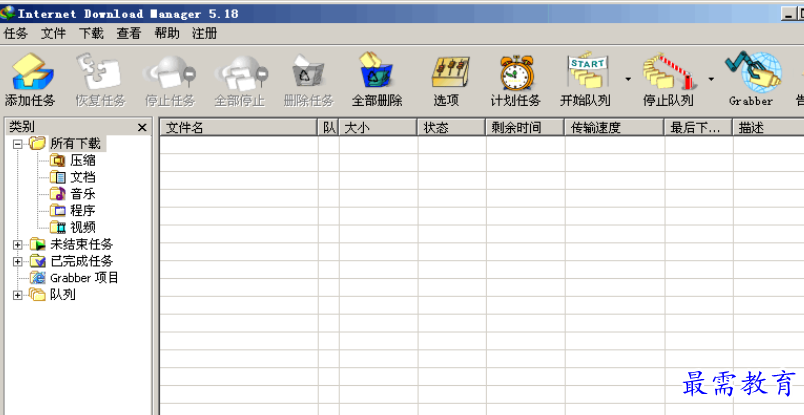Sort by the 大小 column header
The height and width of the screenshot is (415, 804).
coord(378,128)
